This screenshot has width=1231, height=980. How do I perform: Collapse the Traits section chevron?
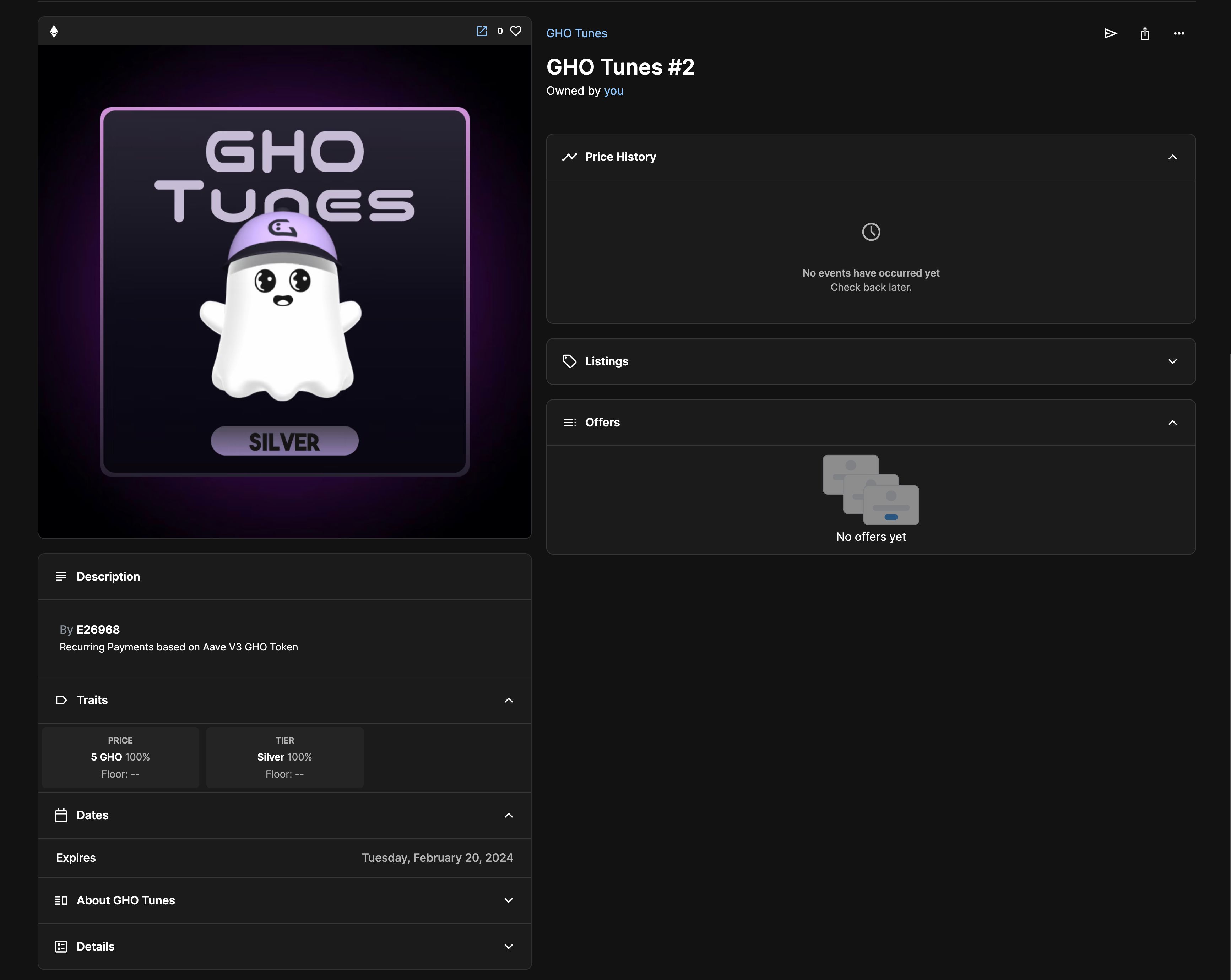(509, 700)
